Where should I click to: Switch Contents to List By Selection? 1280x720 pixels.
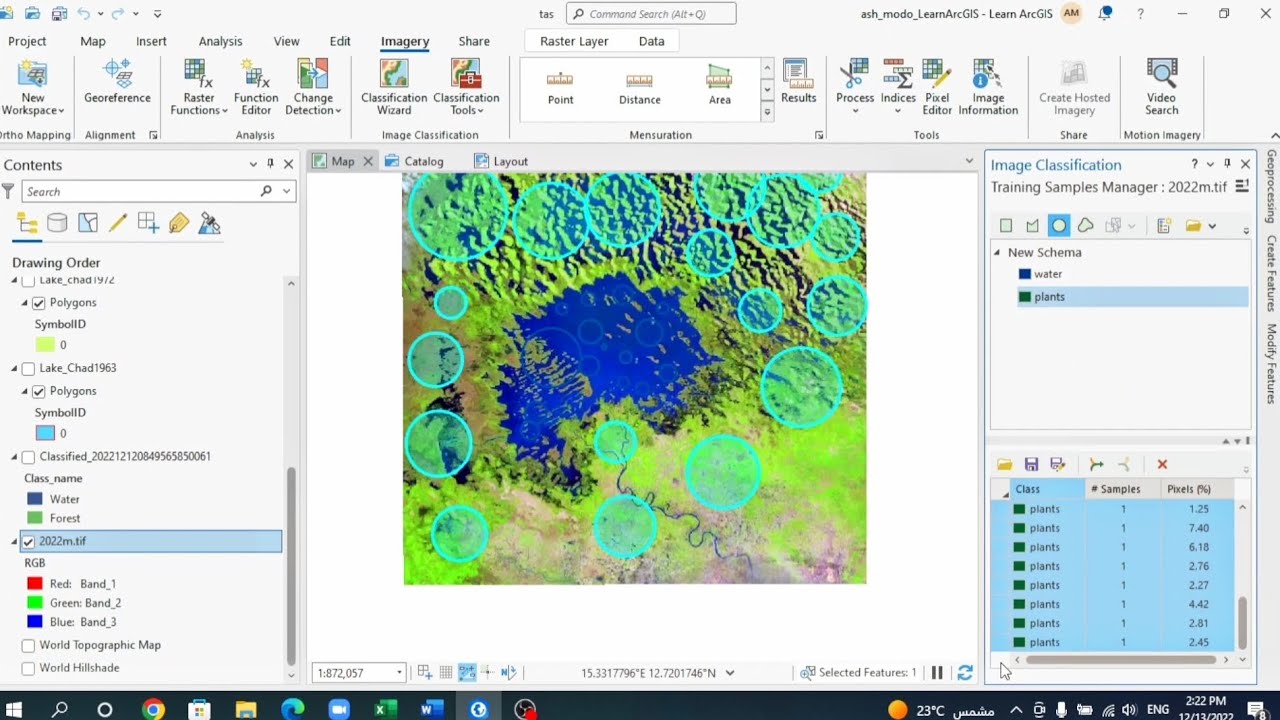[88, 223]
